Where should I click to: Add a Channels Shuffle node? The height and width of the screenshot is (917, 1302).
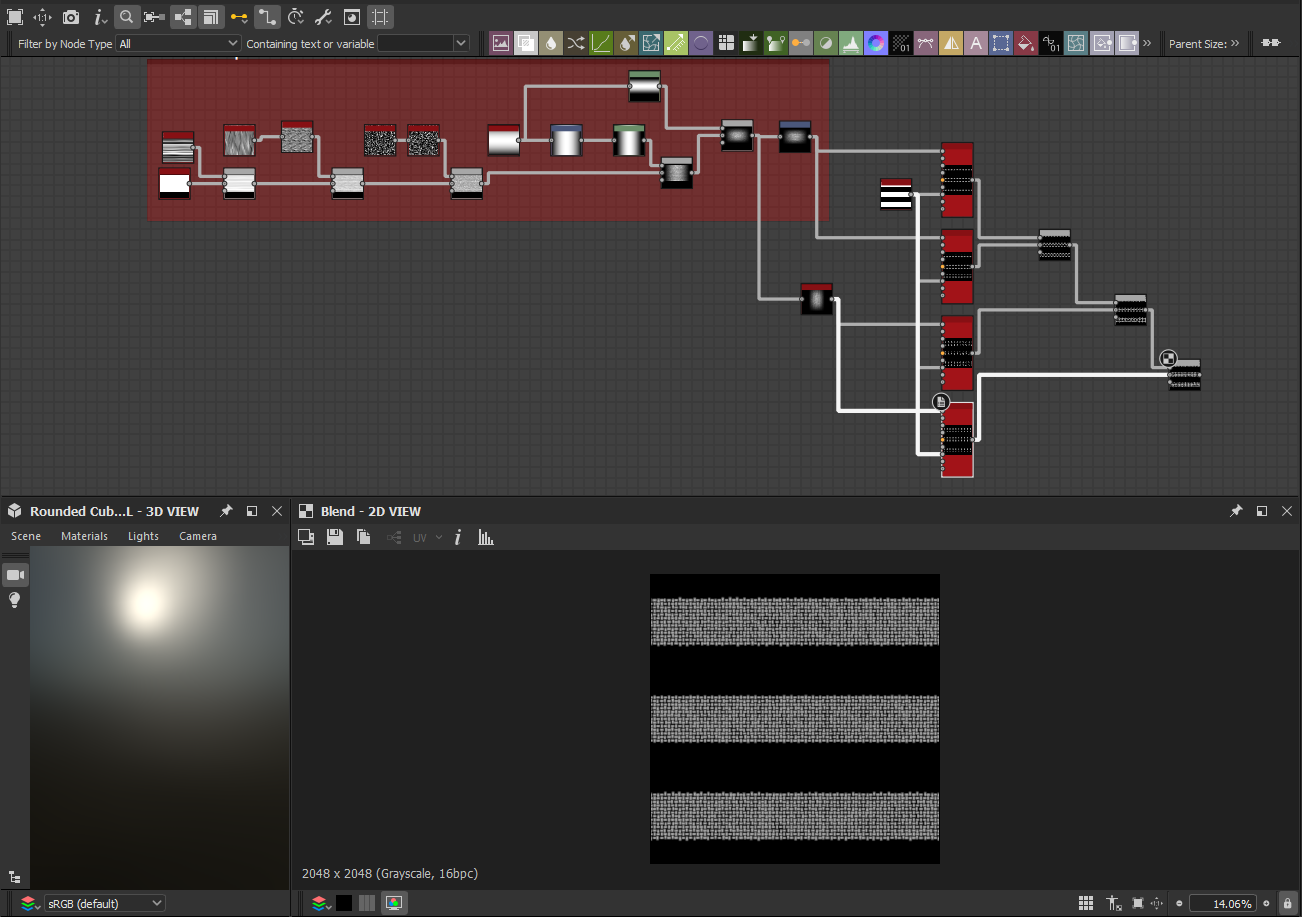[x=576, y=43]
